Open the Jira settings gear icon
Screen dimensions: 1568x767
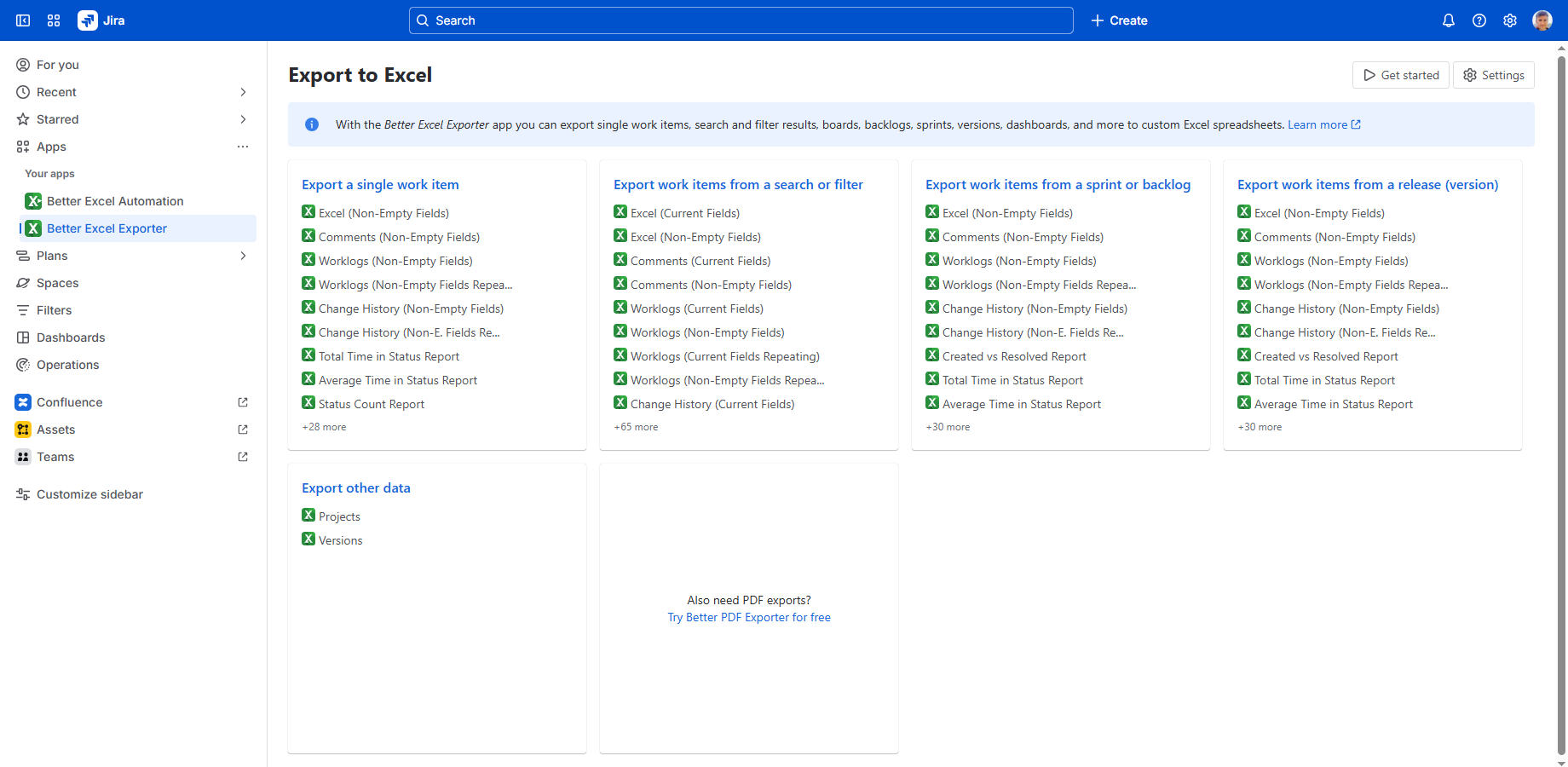point(1510,20)
